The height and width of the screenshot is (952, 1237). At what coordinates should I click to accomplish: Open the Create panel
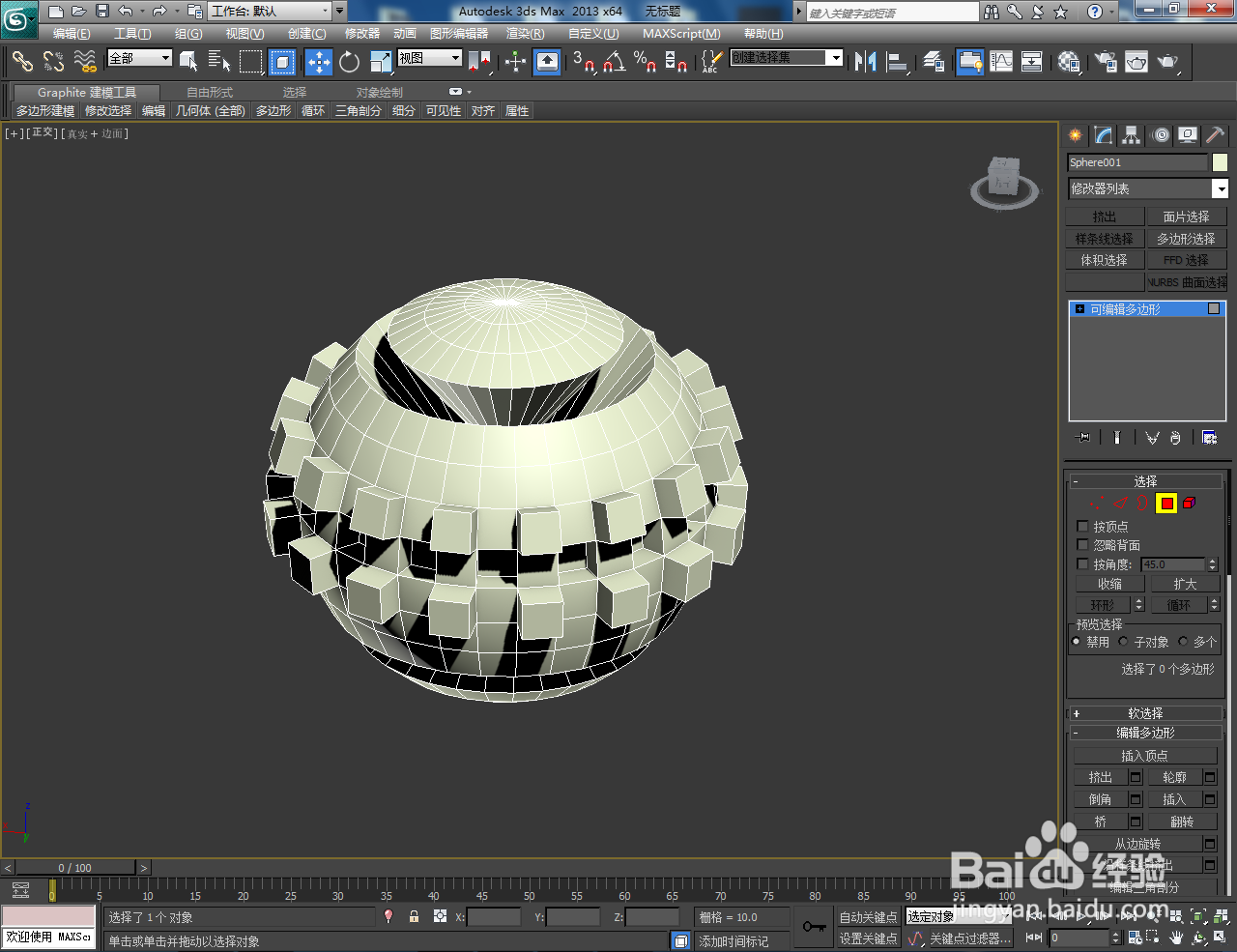click(x=1075, y=135)
